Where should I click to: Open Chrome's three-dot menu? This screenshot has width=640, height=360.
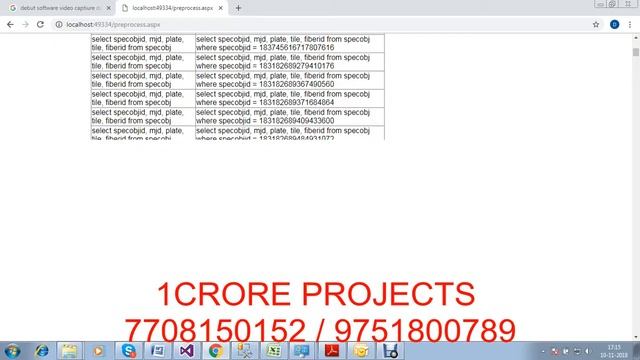point(630,24)
